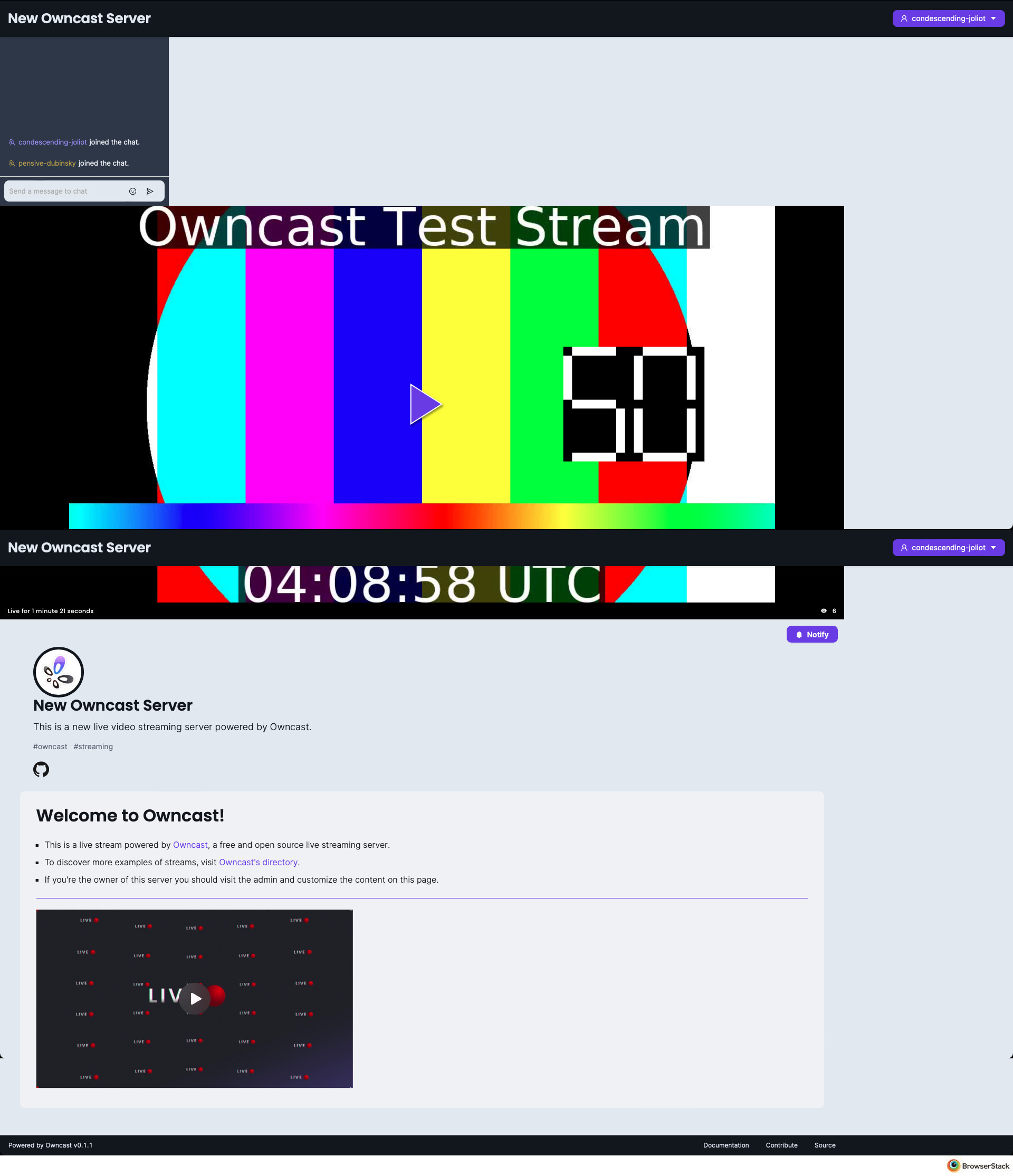Image resolution: width=1013 pixels, height=1176 pixels.
Task: Click the Welcome to Owncast! heading
Action: [130, 815]
